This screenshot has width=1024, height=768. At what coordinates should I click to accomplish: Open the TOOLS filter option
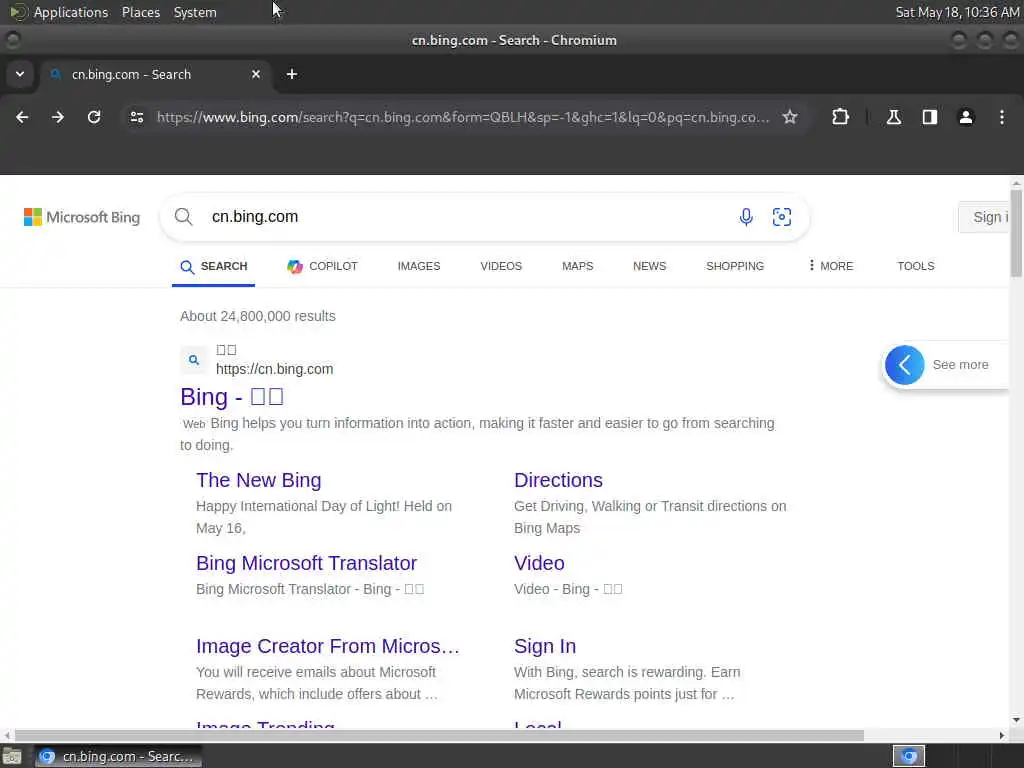[x=916, y=266]
